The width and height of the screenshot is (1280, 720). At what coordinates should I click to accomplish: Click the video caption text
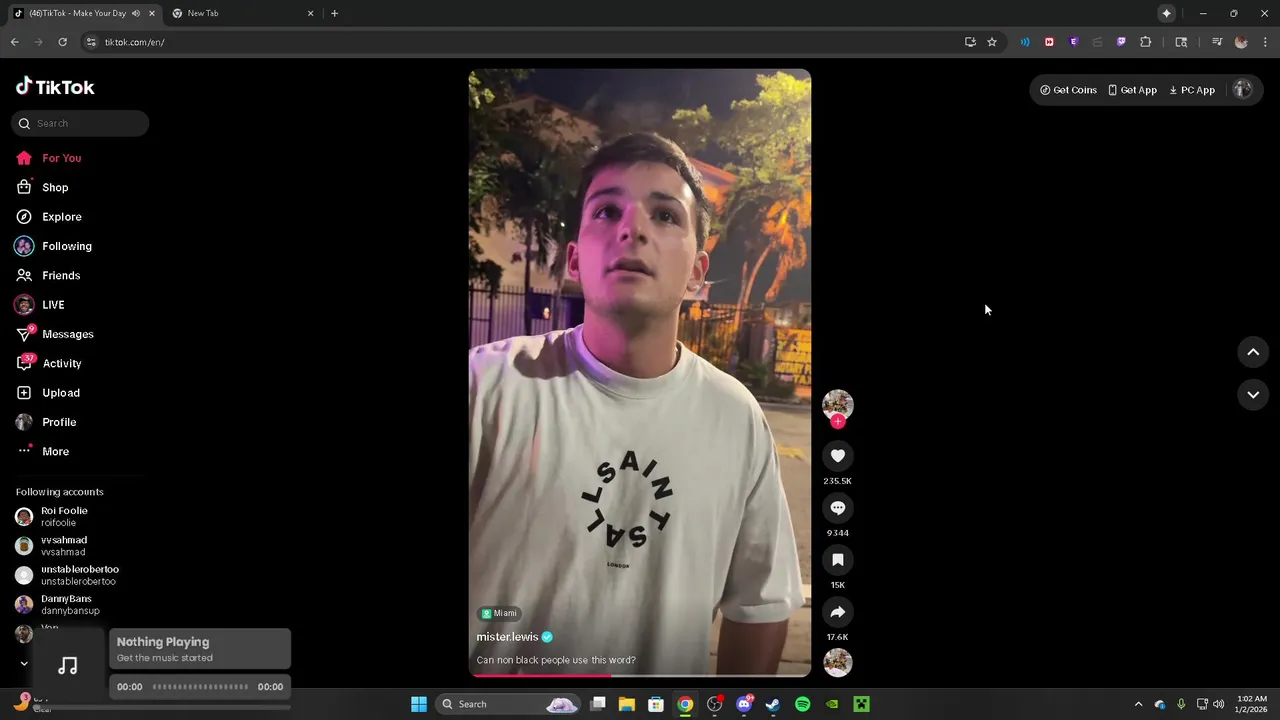556,660
